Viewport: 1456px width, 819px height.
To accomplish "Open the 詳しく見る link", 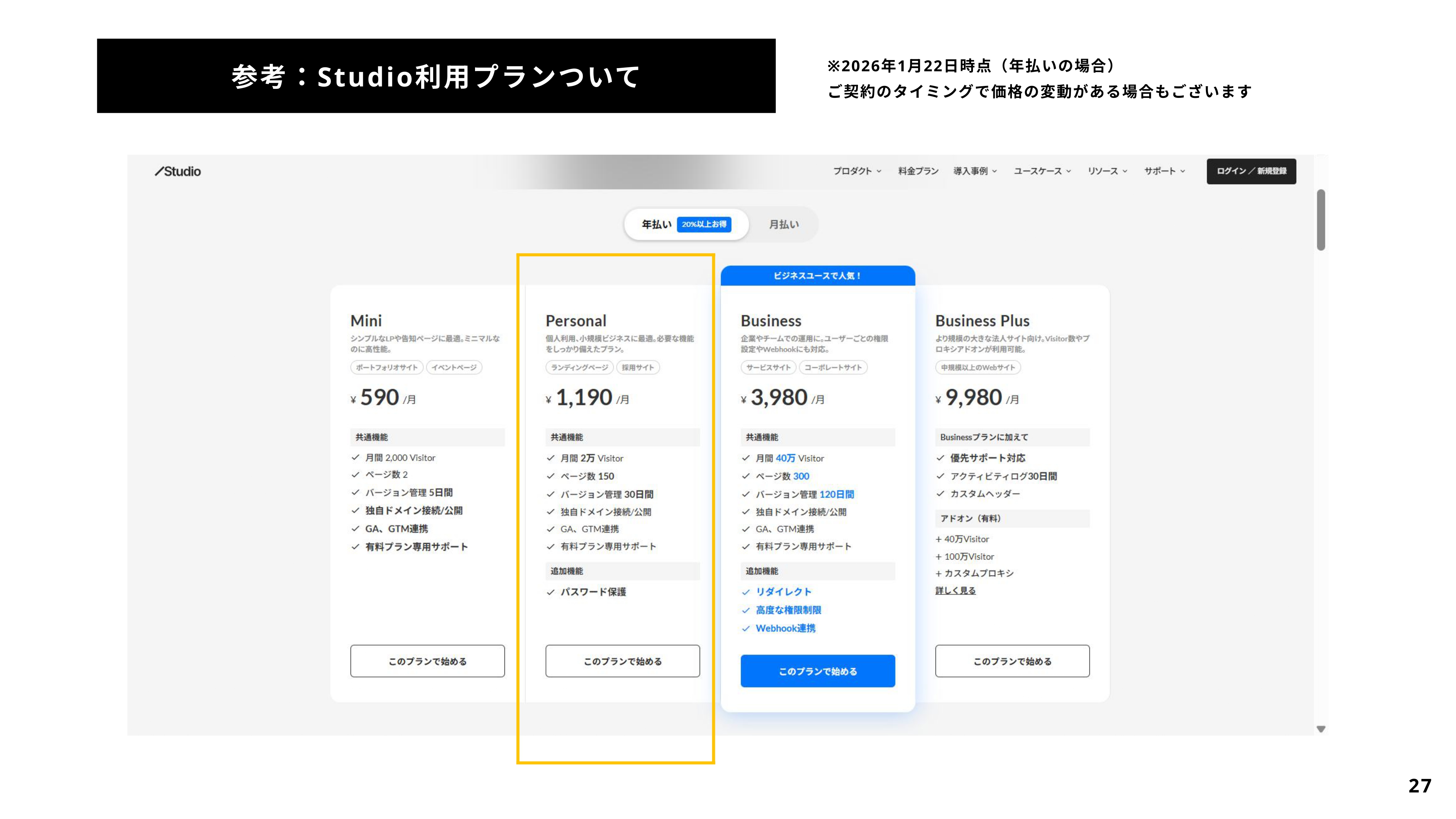I will (955, 591).
